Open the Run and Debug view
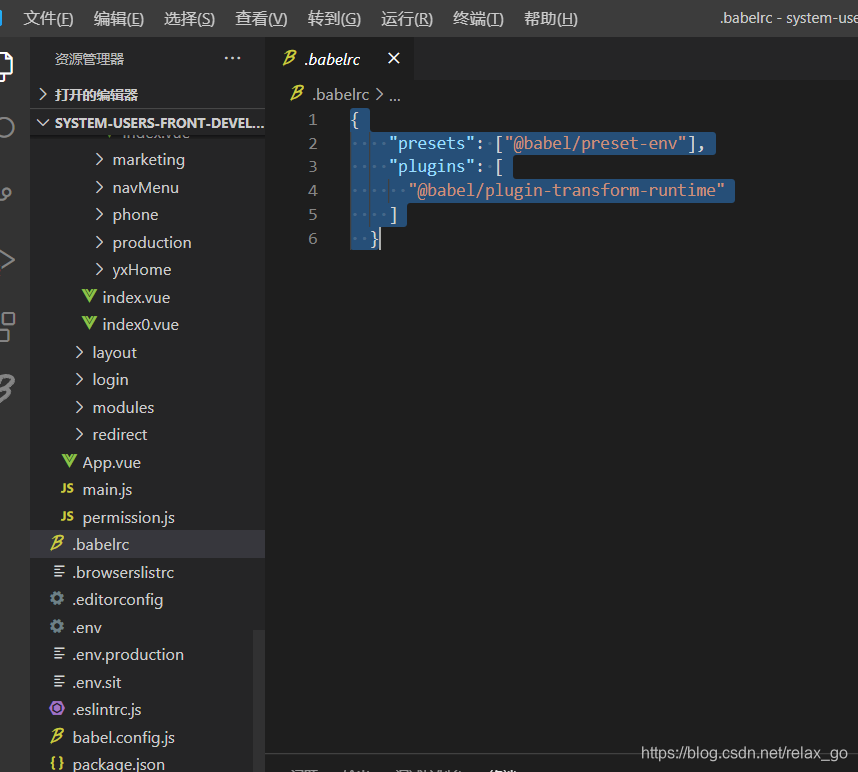The image size is (858, 772). click(x=7, y=259)
